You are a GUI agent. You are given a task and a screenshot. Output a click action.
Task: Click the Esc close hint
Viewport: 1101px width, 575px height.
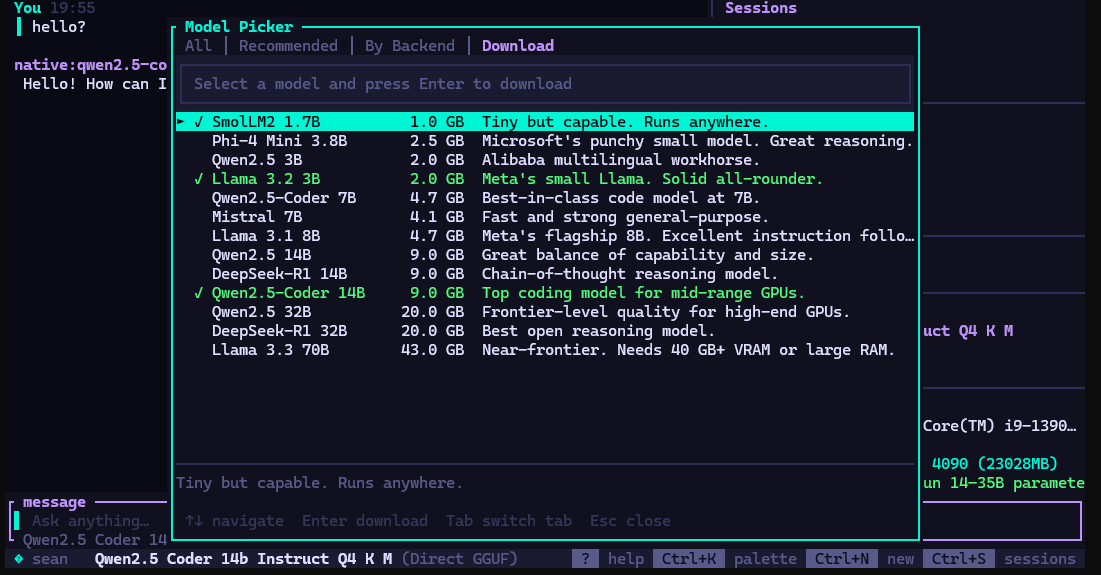click(630, 521)
